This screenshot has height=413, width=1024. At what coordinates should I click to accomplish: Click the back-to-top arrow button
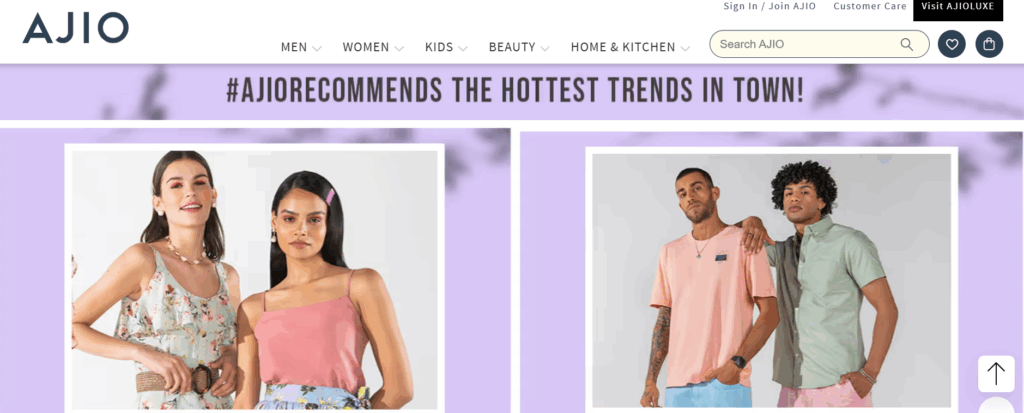click(x=996, y=374)
